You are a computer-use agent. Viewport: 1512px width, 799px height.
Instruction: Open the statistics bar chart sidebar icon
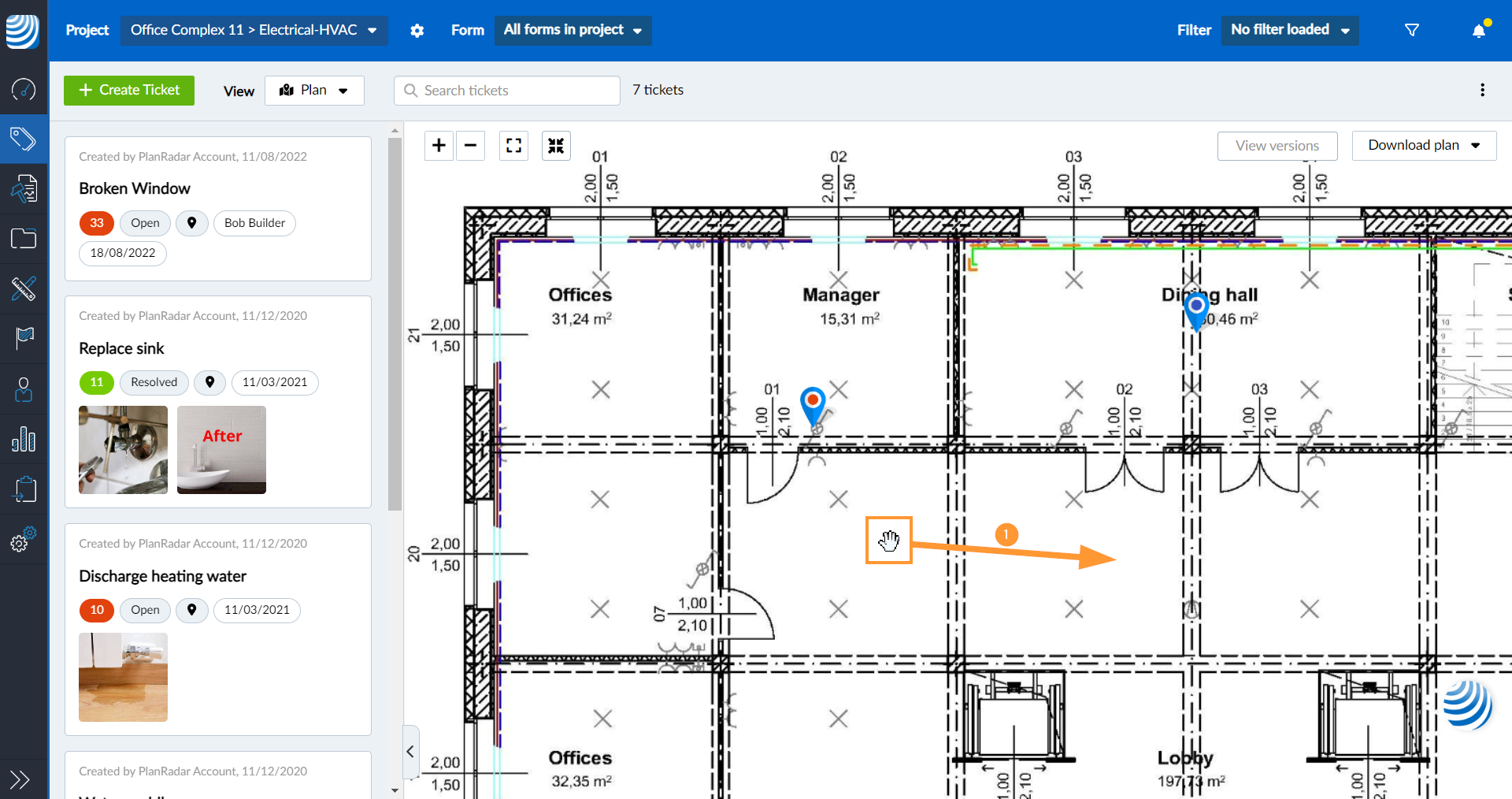(24, 439)
